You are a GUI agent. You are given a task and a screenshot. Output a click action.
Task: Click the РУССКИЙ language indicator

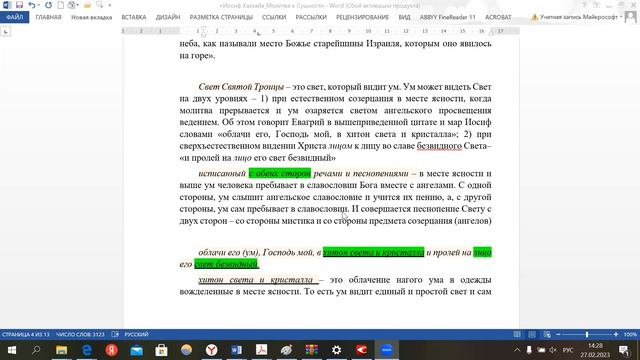[136, 334]
